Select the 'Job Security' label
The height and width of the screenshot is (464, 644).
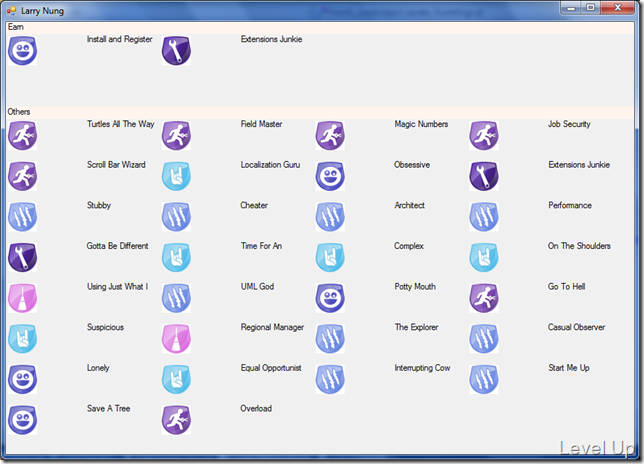(569, 124)
